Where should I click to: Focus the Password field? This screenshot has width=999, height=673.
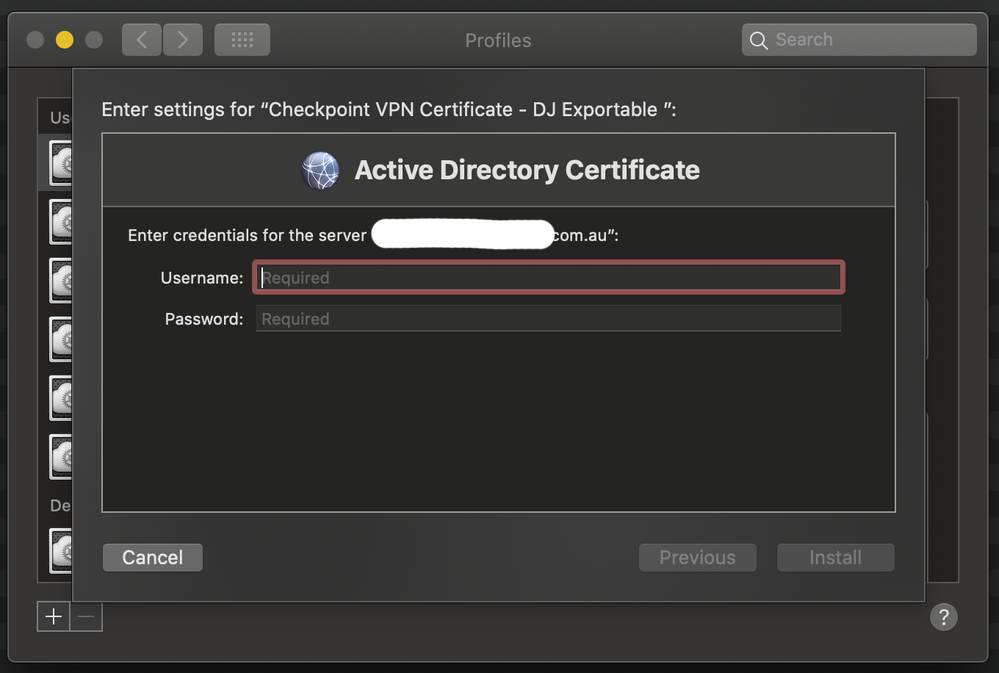(x=549, y=319)
